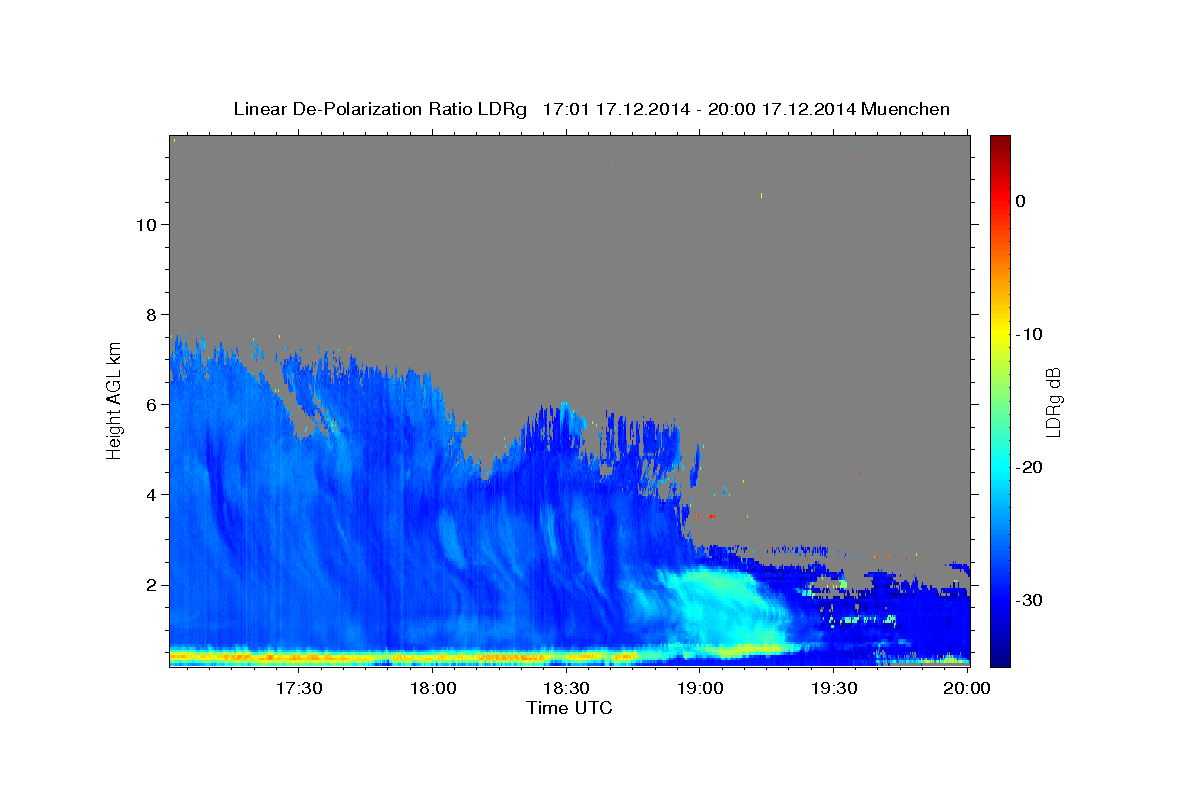Click the 19:00 time tick label
The image size is (1200, 800).
[x=700, y=688]
